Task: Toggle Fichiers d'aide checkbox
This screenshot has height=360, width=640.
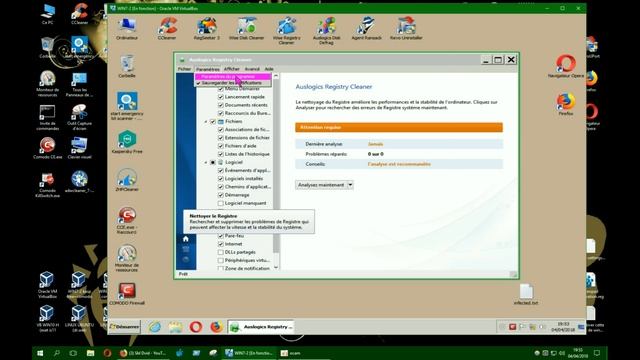Action: click(x=221, y=146)
